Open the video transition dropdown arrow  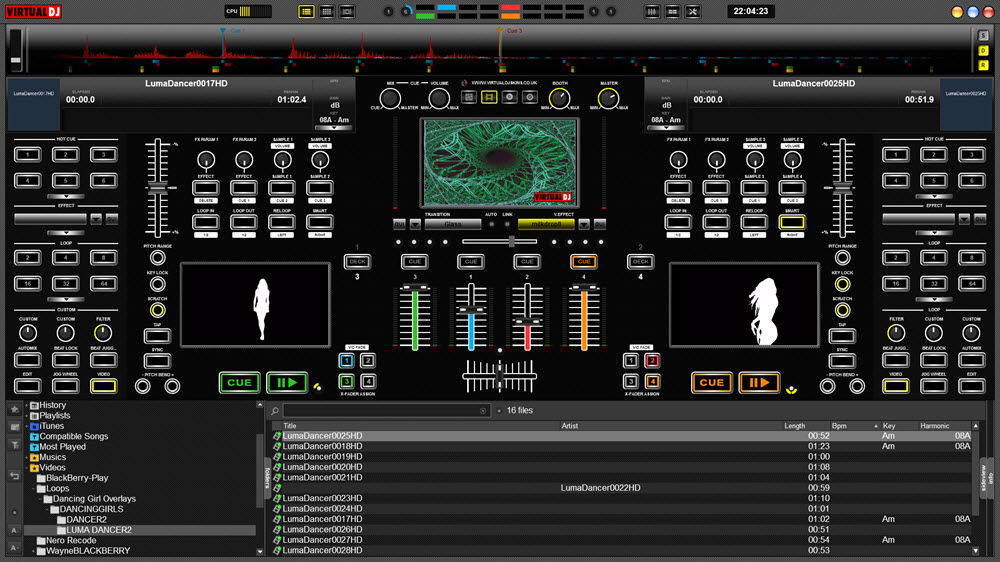415,225
